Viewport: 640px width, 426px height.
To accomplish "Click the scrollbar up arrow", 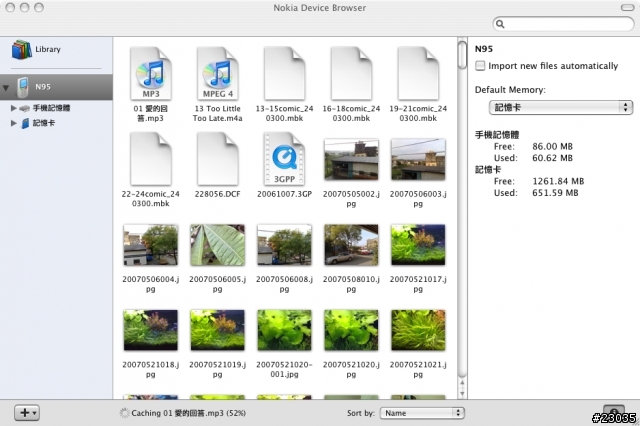I will (x=462, y=383).
